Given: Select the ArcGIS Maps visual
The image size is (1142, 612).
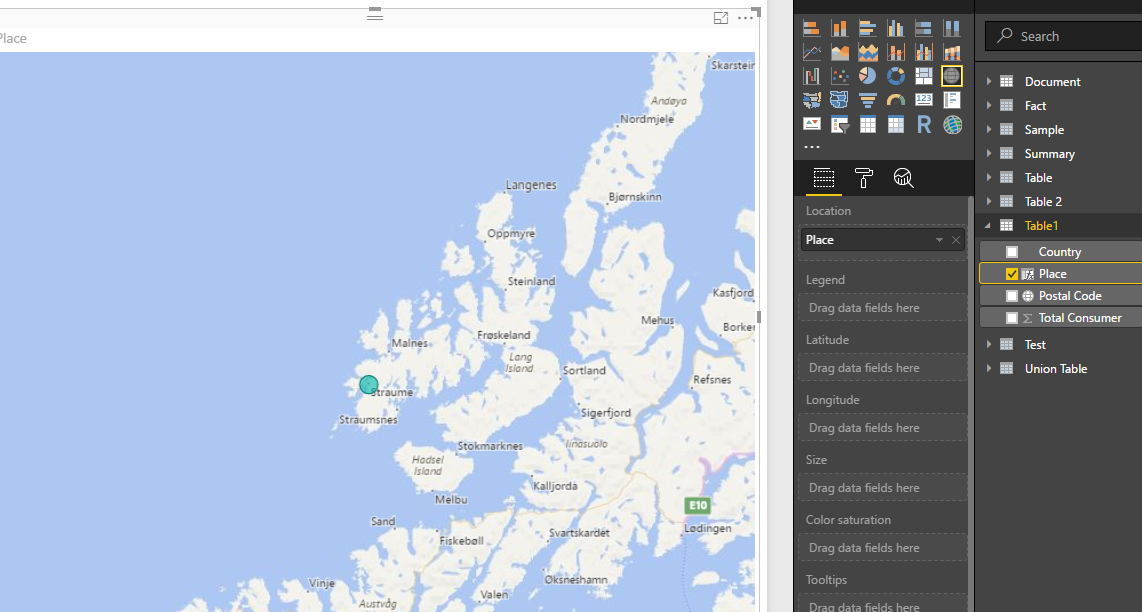Looking at the screenshot, I should point(951,125).
